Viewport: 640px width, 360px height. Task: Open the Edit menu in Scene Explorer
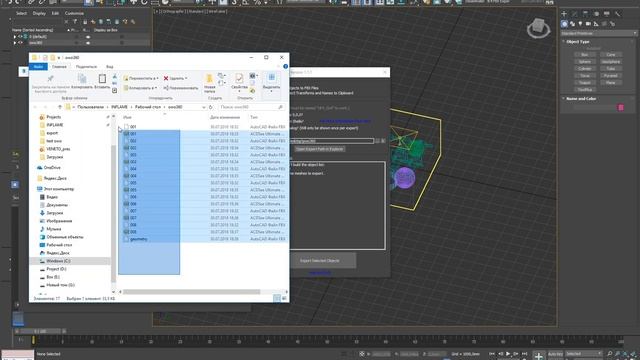[55, 13]
